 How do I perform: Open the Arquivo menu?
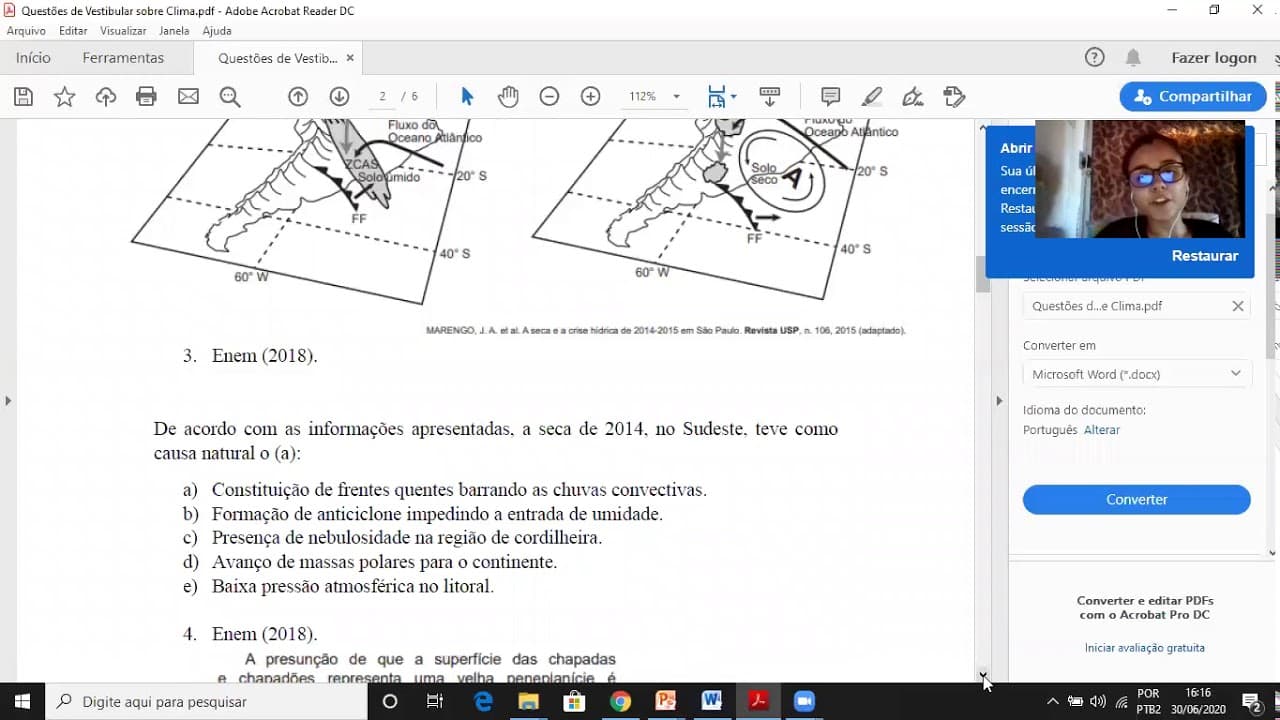click(x=26, y=31)
